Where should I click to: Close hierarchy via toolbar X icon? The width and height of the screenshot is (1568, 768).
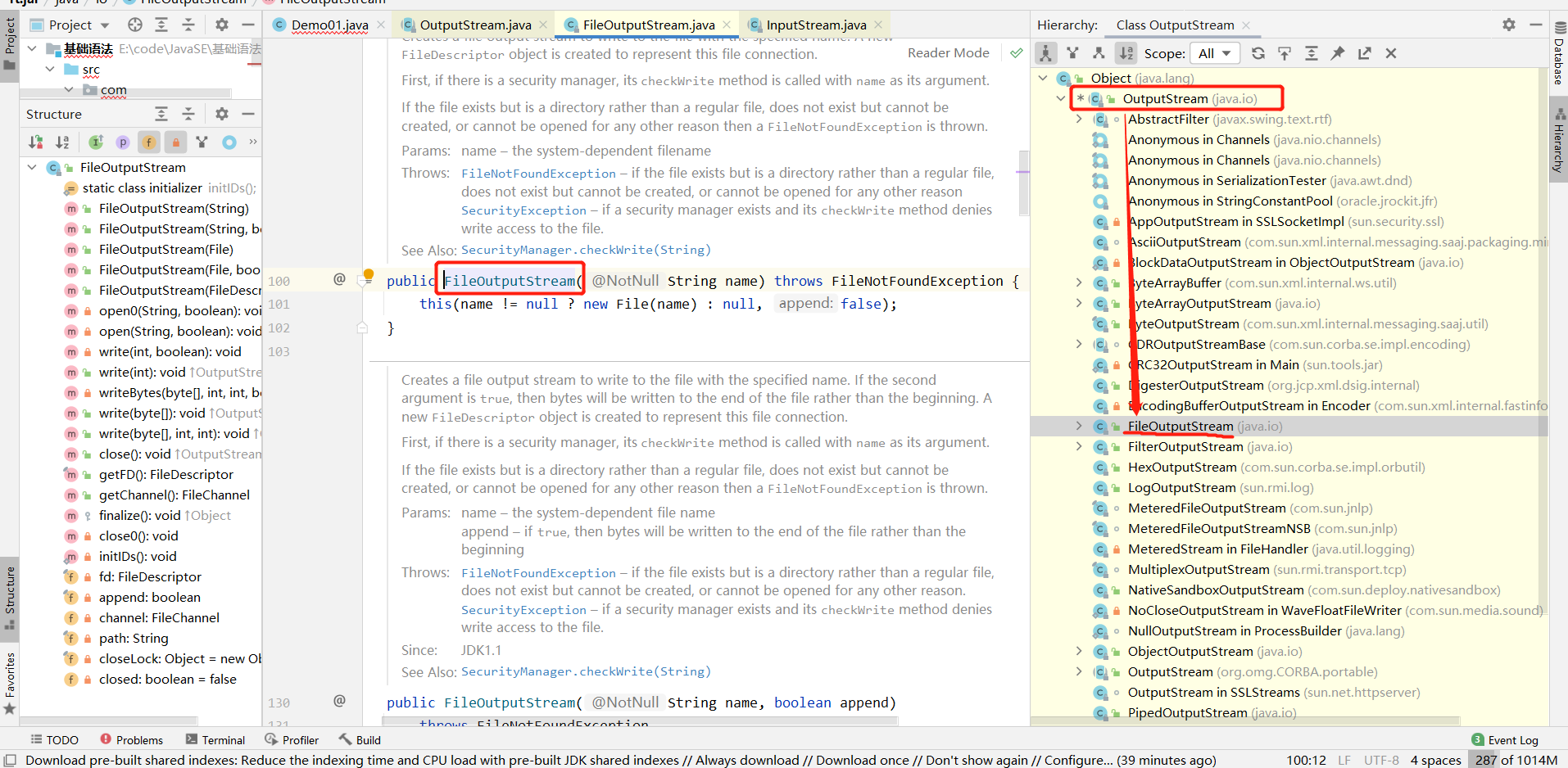click(1391, 53)
